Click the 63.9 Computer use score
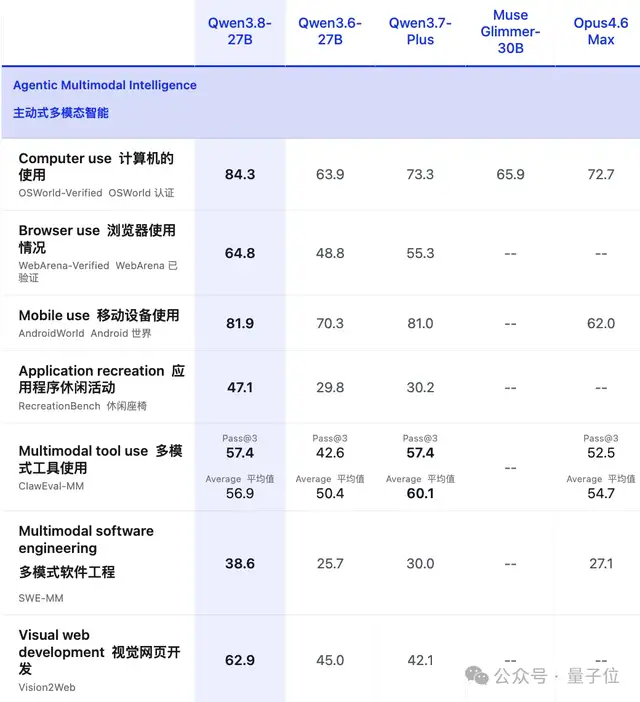This screenshot has height=702, width=640. pos(330,174)
